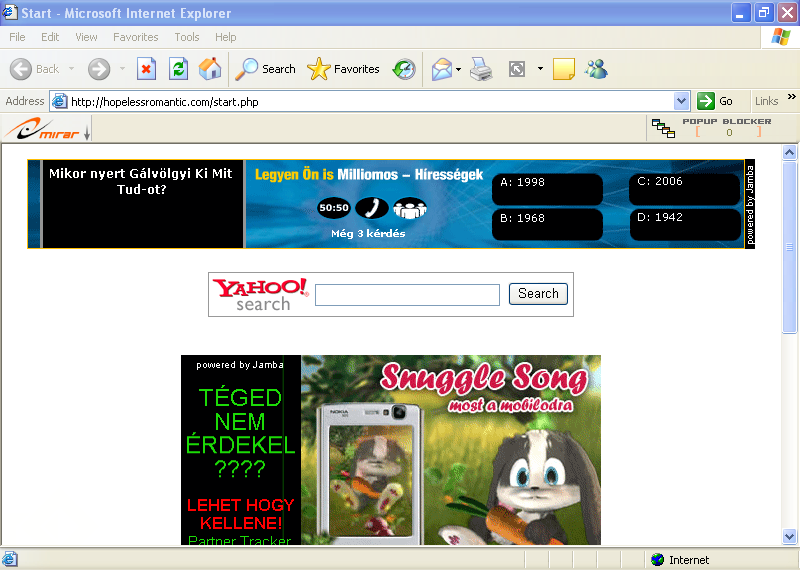Screen dimensions: 800x570
Task: Open the Messenger people icon
Action: click(596, 69)
